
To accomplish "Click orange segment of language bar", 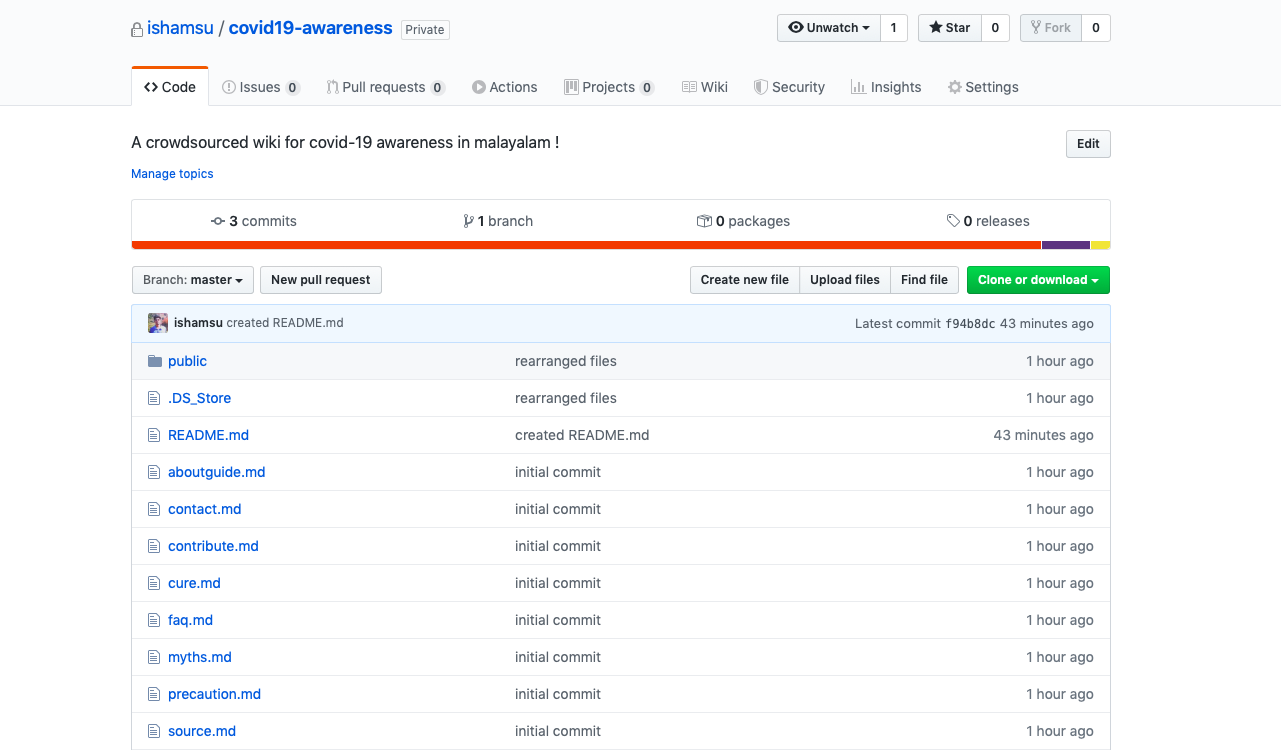I will pyautogui.click(x=586, y=245).
